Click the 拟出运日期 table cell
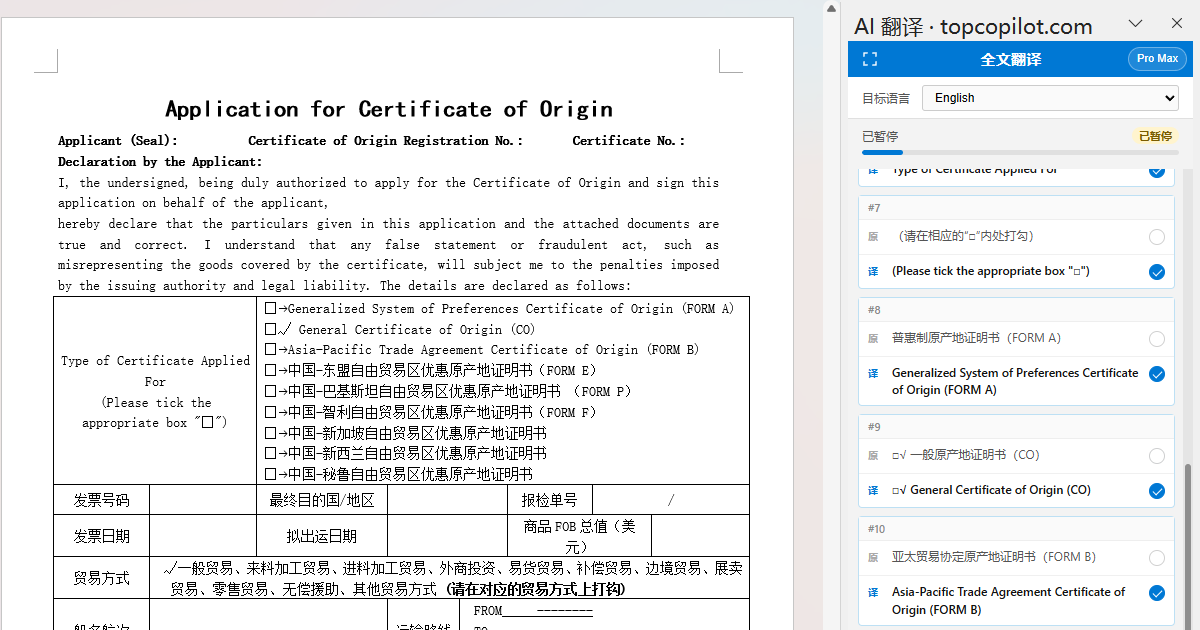Viewport: 1200px width, 630px height. pyautogui.click(x=322, y=536)
